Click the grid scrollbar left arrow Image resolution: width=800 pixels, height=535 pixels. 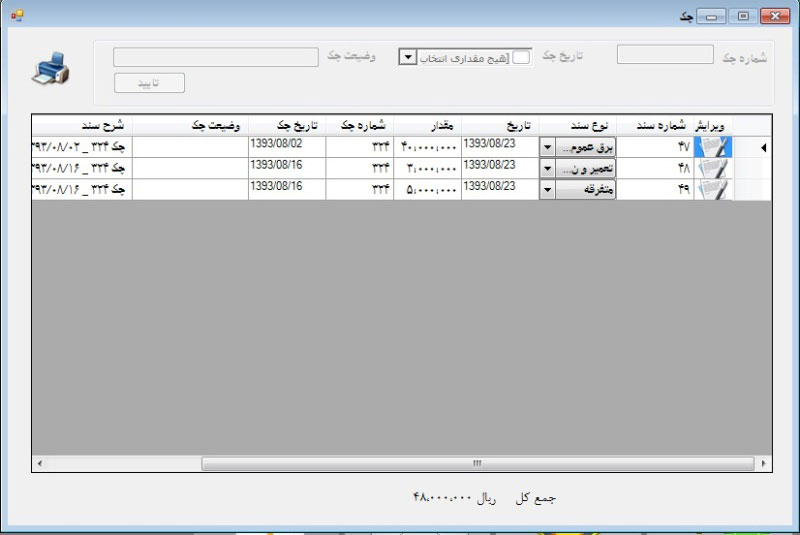coord(40,464)
